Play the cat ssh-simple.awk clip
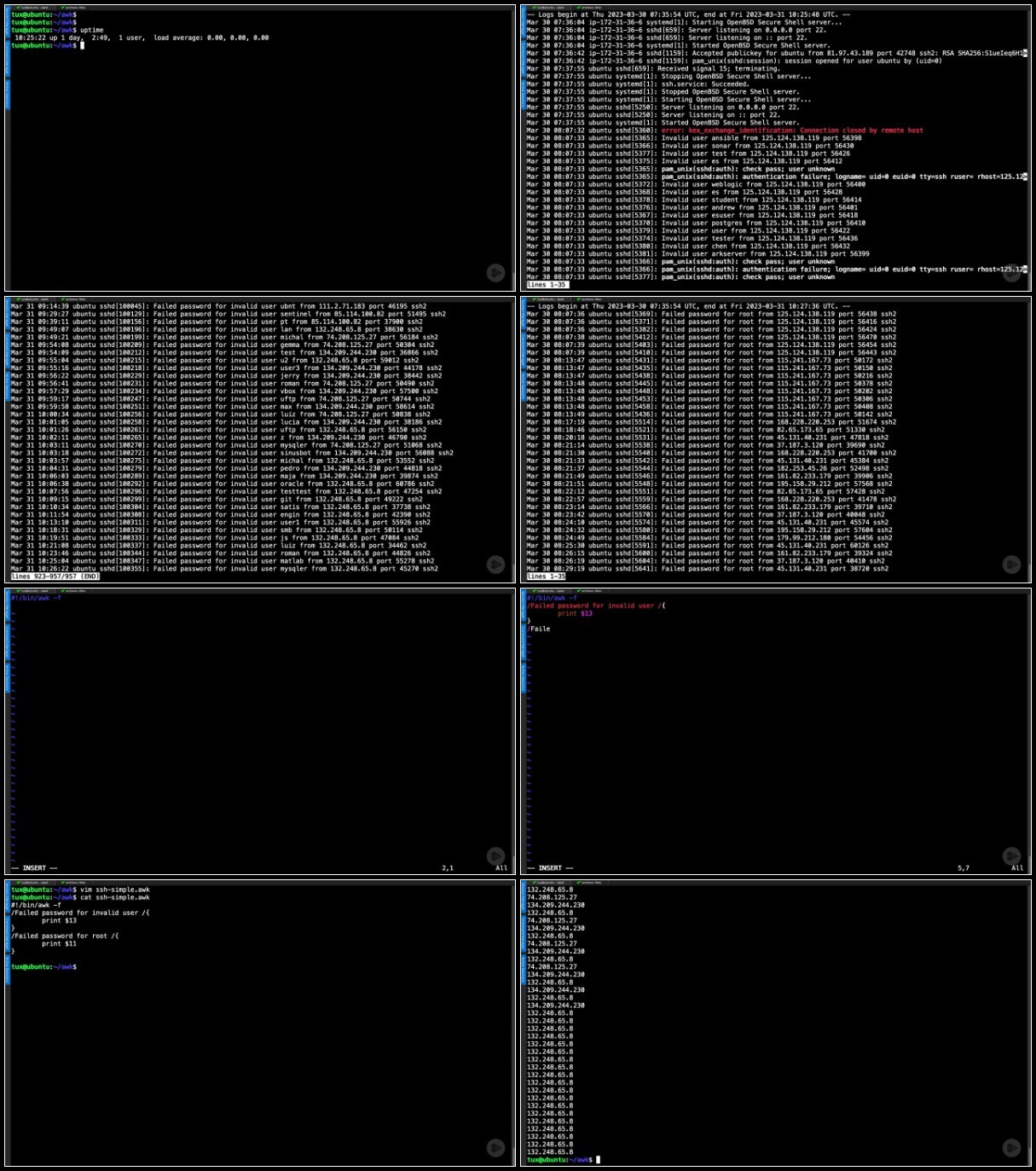This screenshot has width=1036, height=1171. 495,1148
